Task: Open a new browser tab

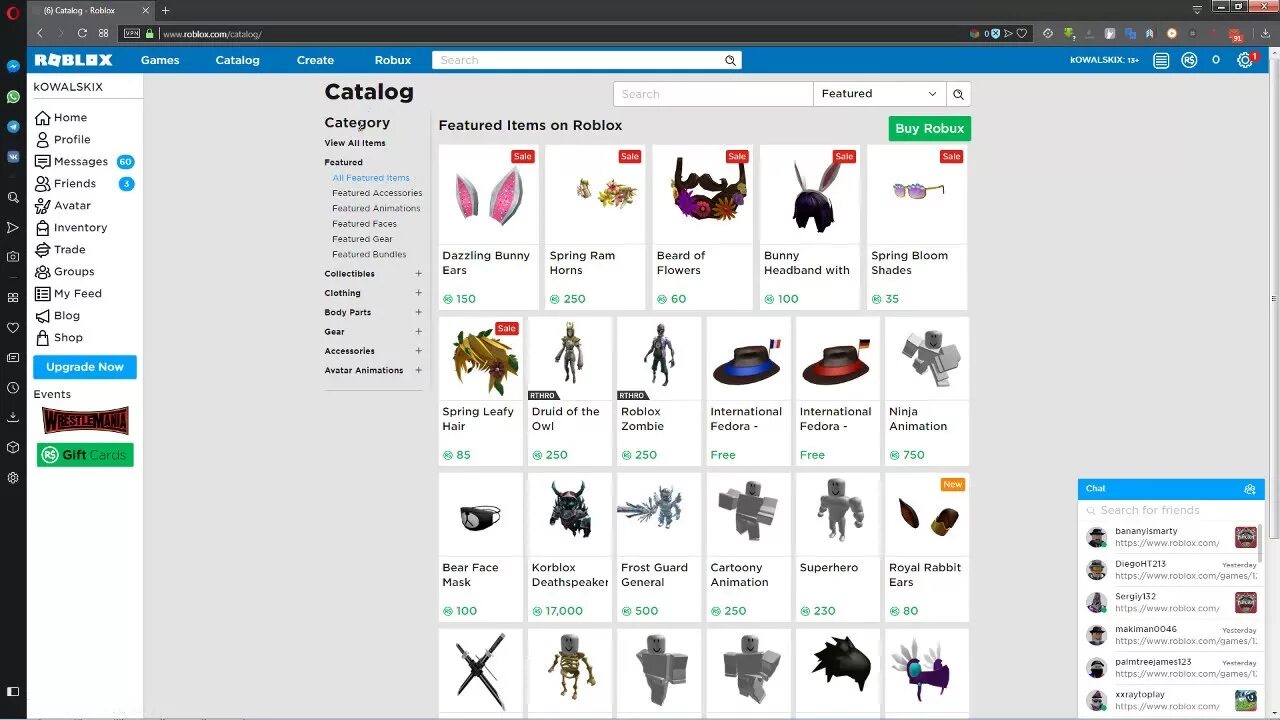Action: pos(165,10)
